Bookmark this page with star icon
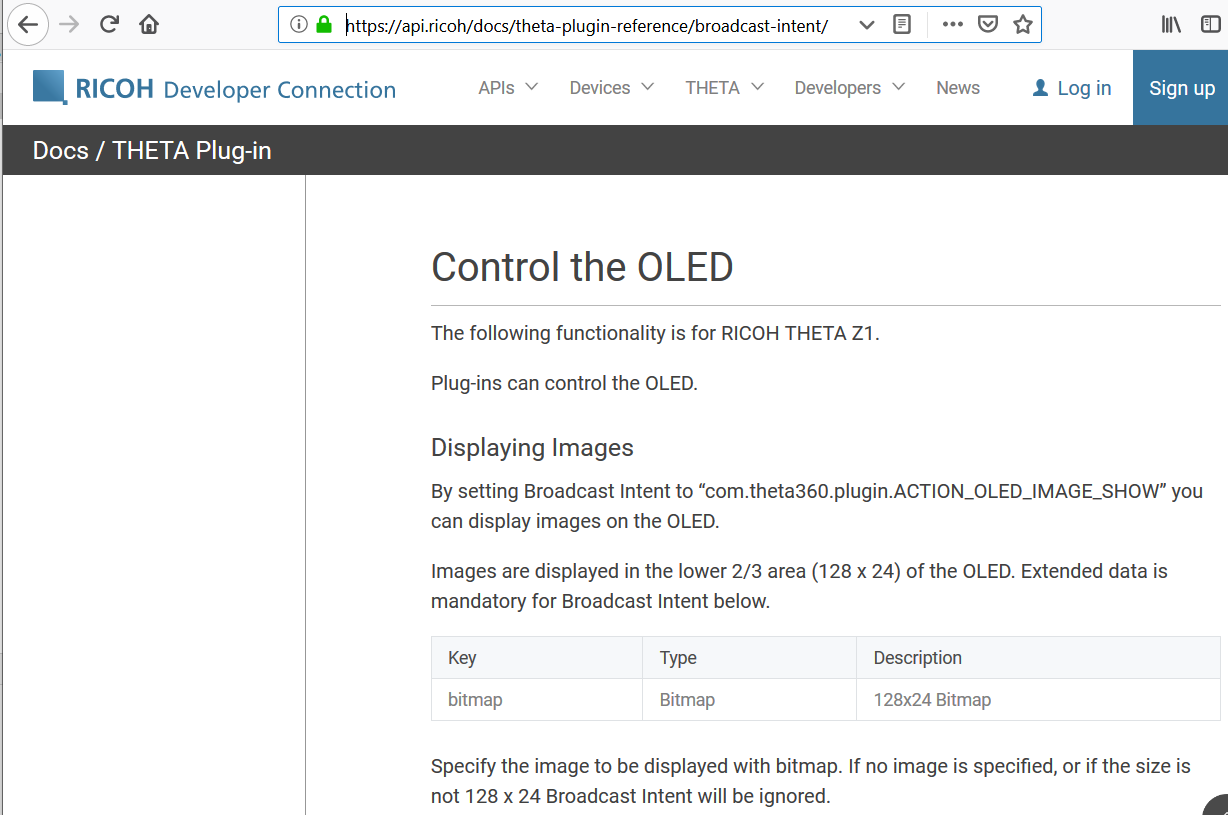 pos(1022,25)
